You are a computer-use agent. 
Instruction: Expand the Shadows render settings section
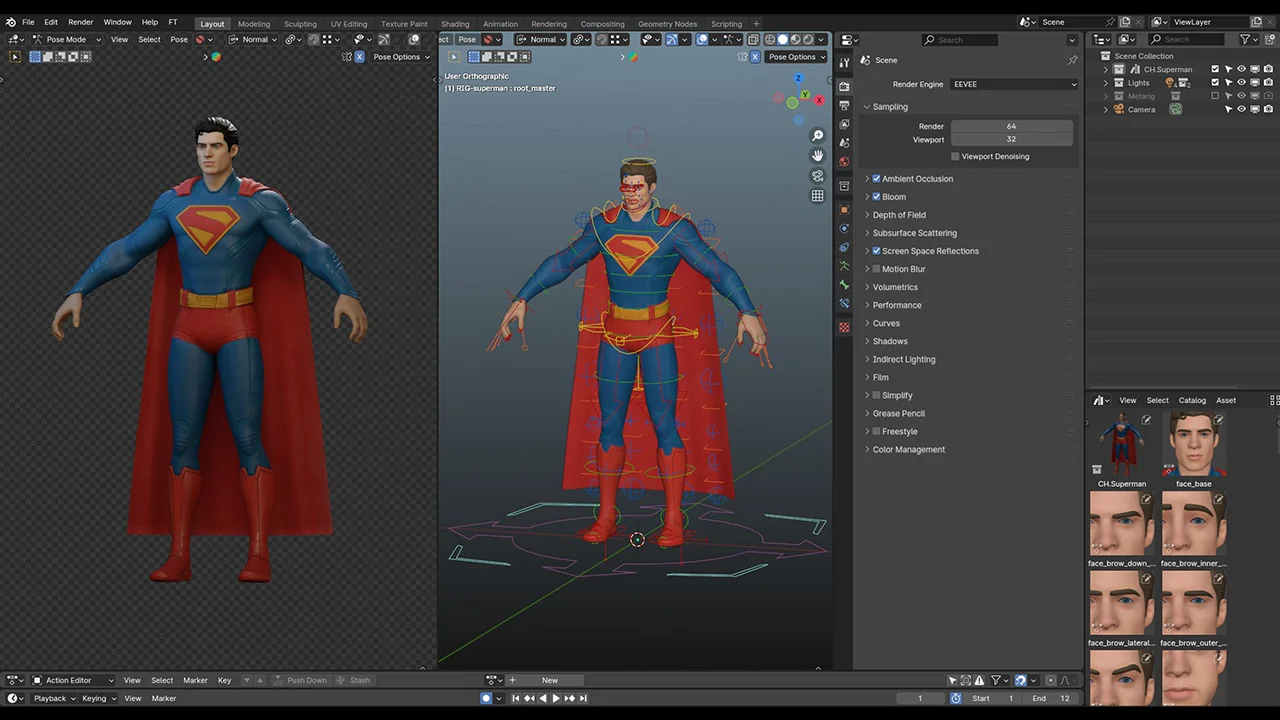tap(889, 342)
